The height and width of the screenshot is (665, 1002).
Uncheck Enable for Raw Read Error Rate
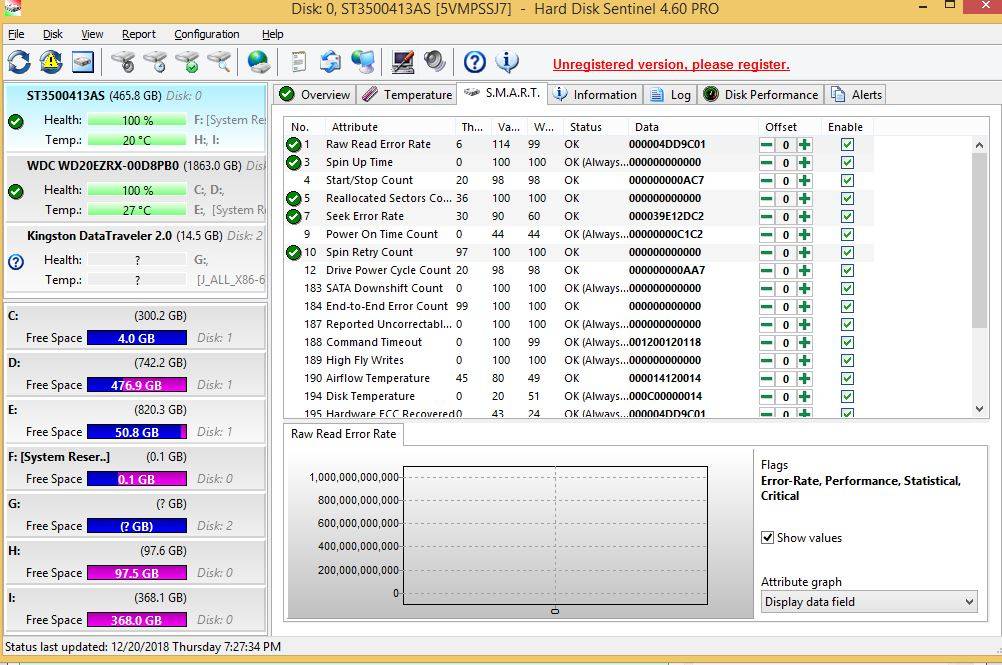(847, 144)
